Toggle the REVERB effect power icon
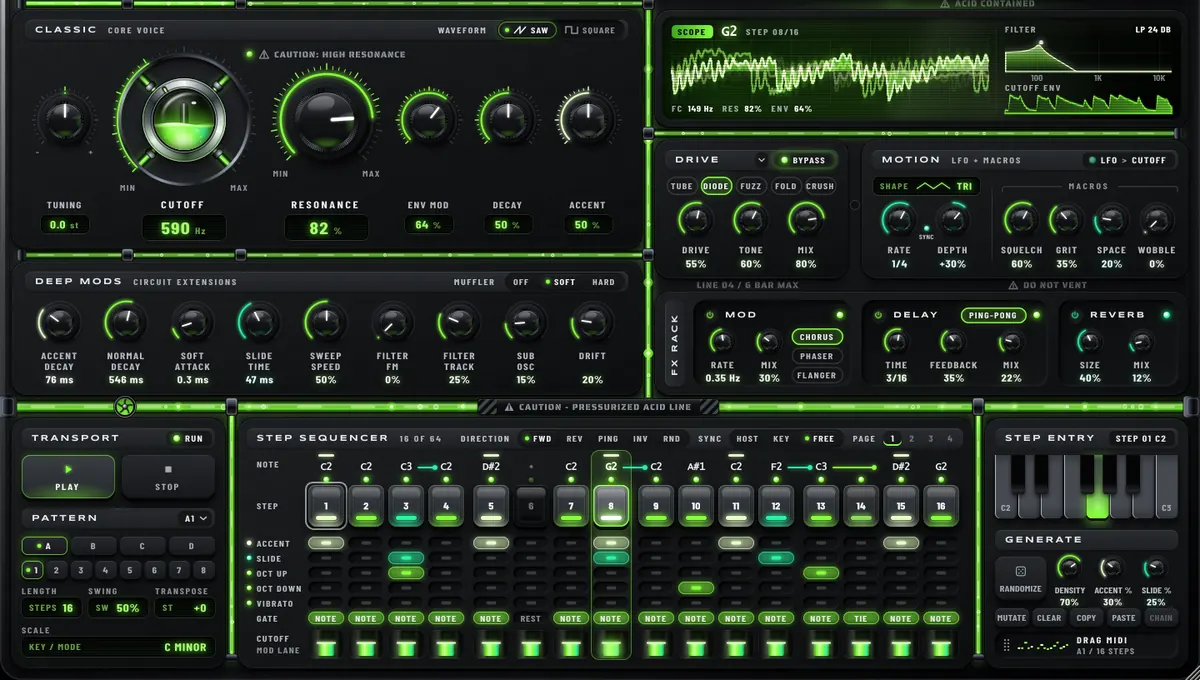The width and height of the screenshot is (1200, 680). pos(1074,315)
